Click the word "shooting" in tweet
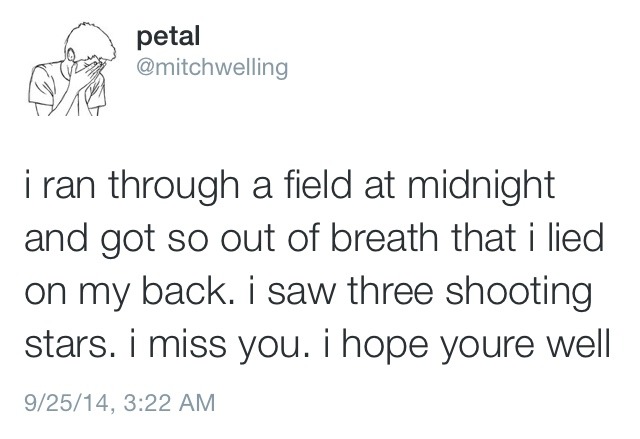This screenshot has height=439, width=640. tap(518, 293)
